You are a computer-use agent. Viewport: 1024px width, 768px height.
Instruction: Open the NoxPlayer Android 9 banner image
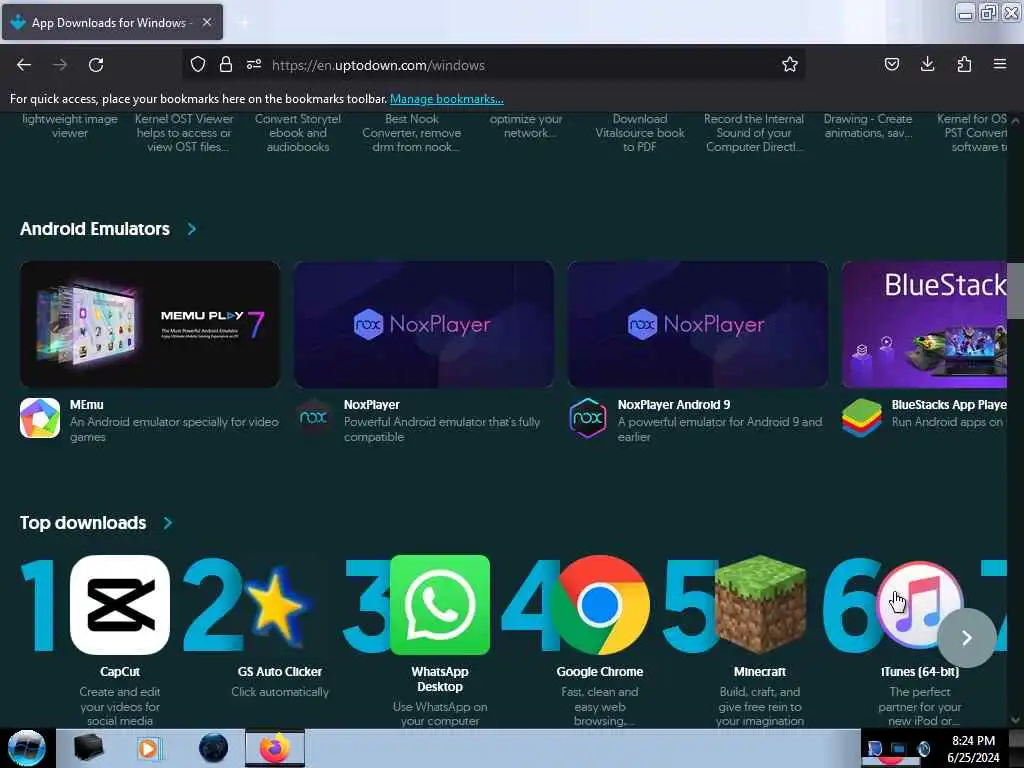pyautogui.click(x=697, y=324)
